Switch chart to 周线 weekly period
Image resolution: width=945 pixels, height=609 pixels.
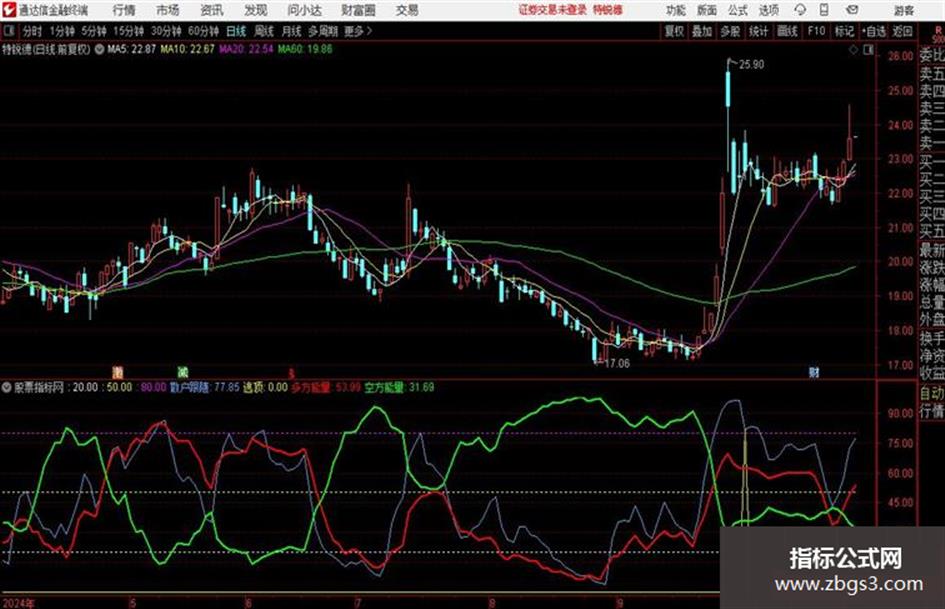click(264, 31)
